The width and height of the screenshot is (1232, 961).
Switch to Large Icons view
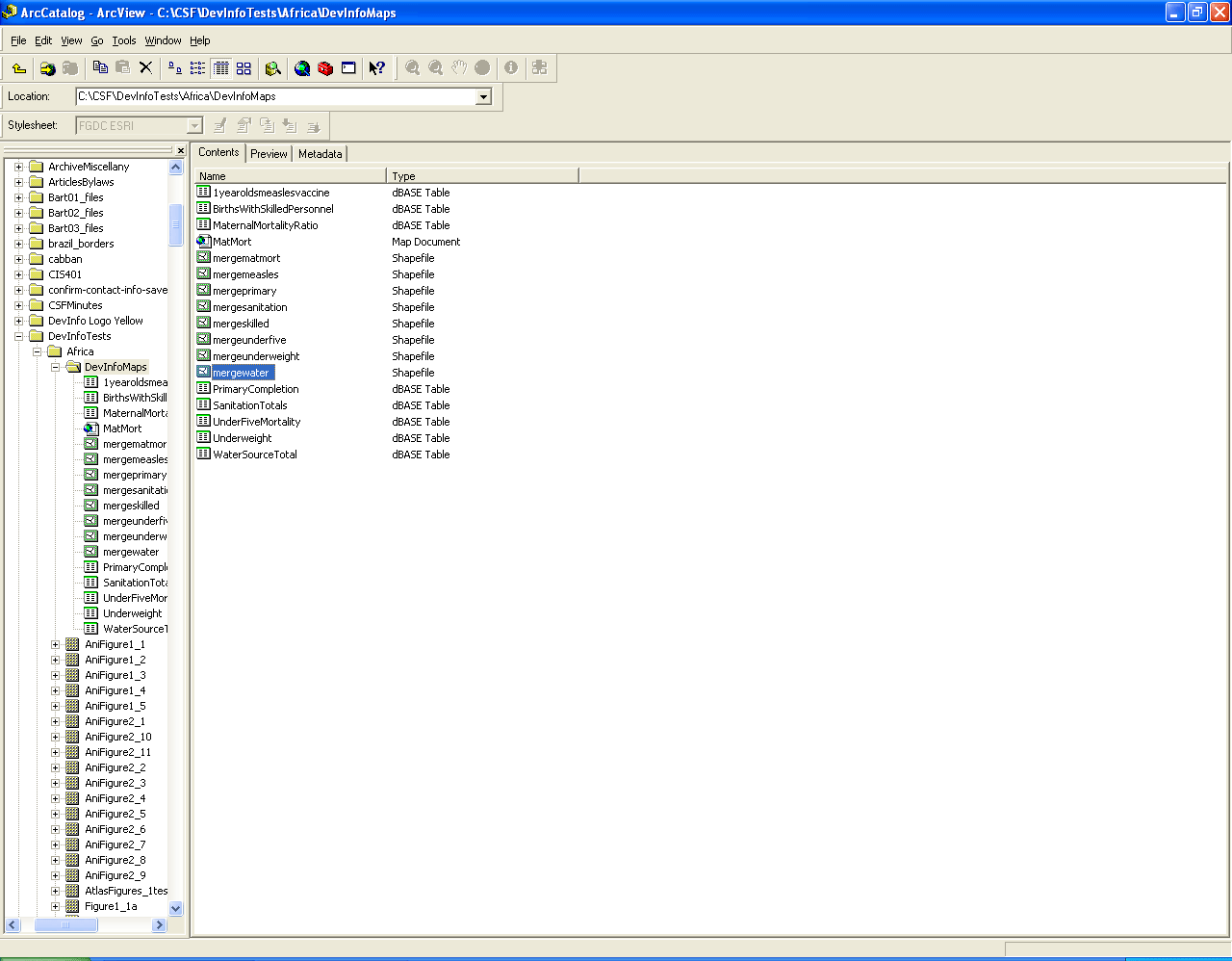coord(175,67)
